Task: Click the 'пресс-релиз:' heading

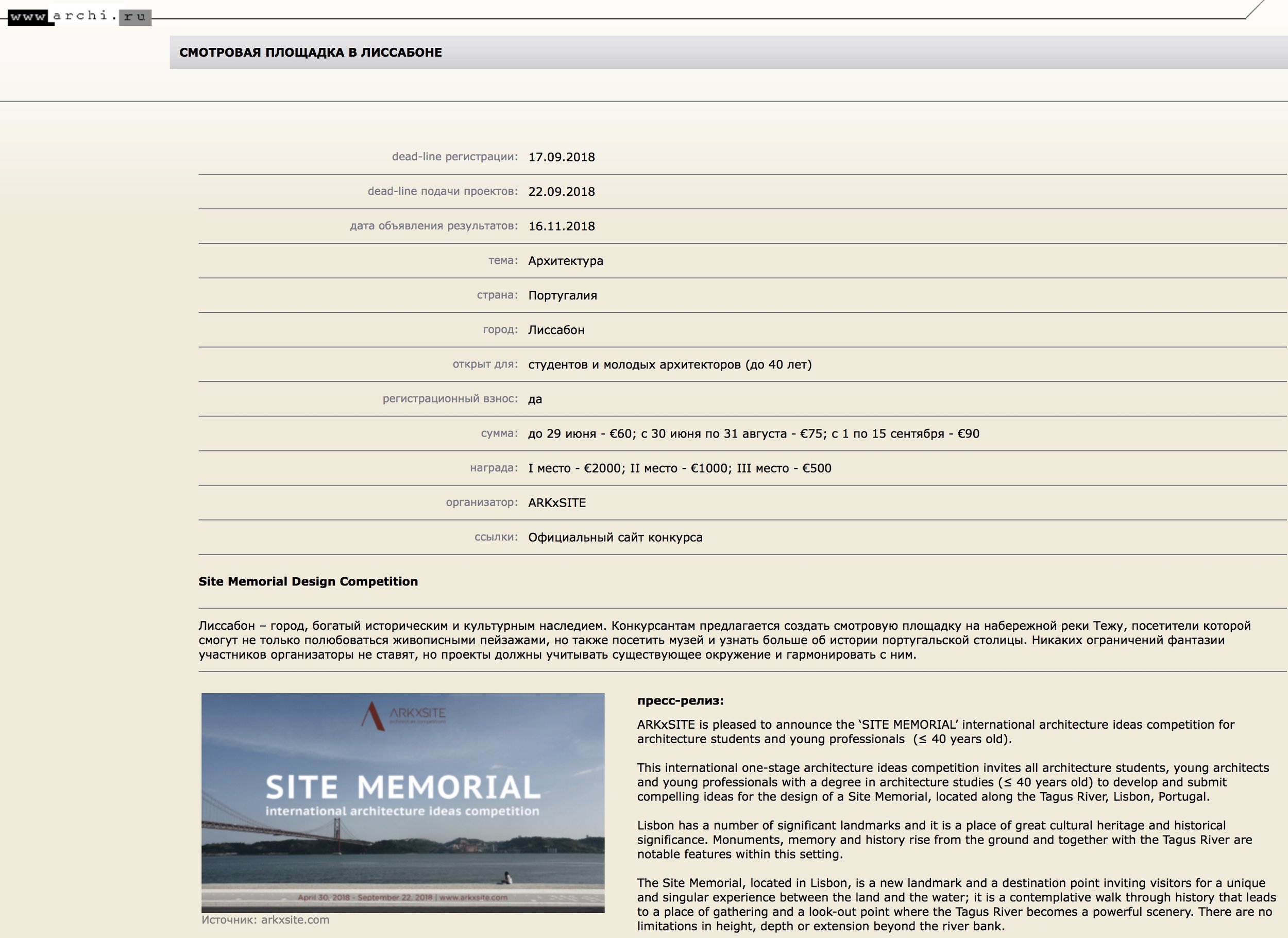Action: point(681,701)
